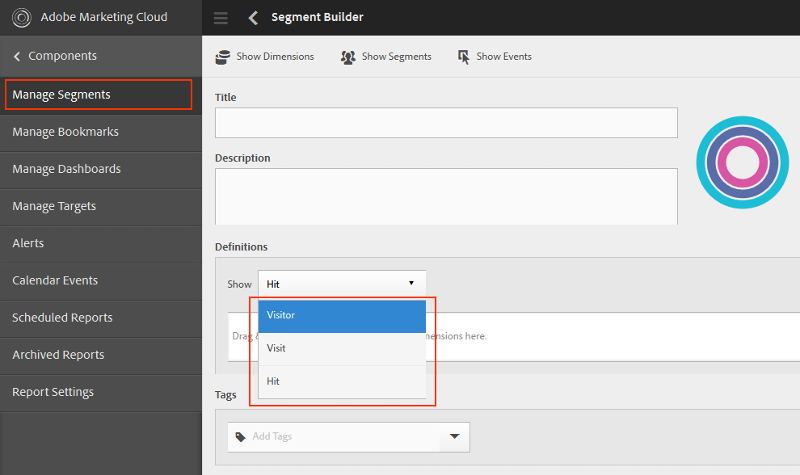Select Hit from the dropdown list

click(342, 382)
